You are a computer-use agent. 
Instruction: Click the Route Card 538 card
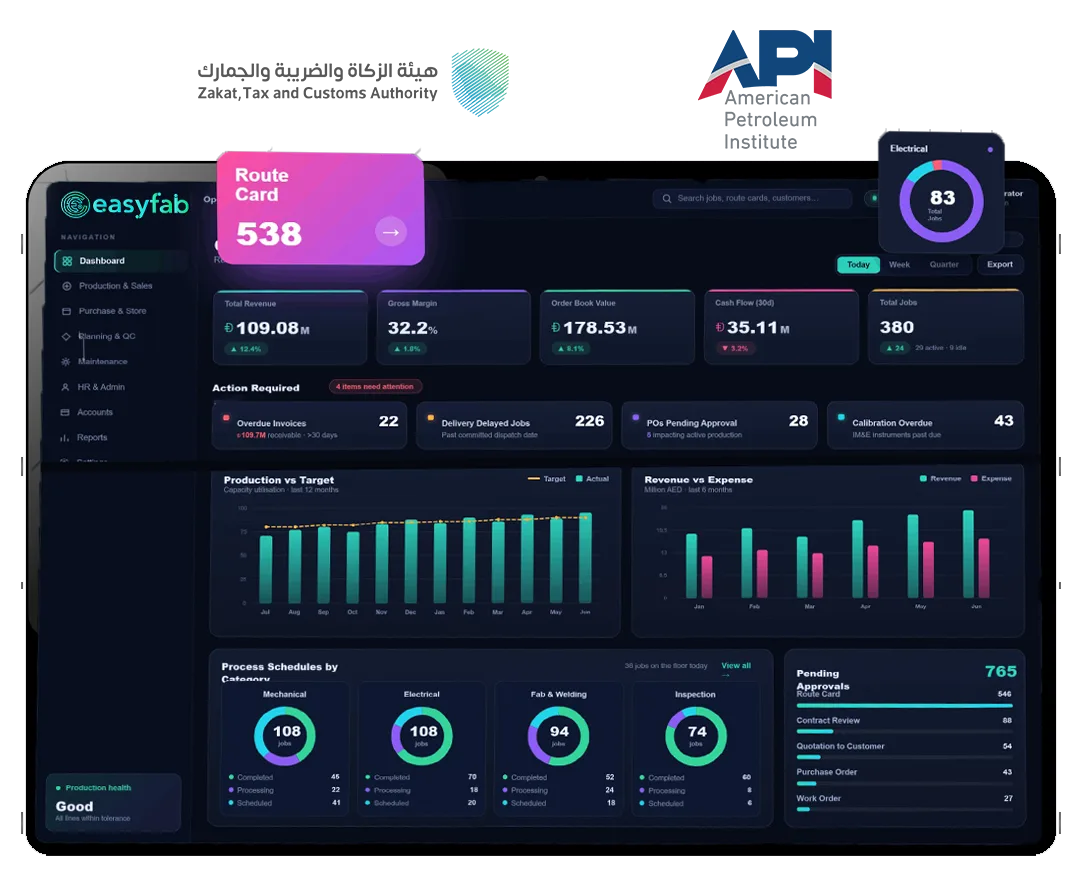321,208
